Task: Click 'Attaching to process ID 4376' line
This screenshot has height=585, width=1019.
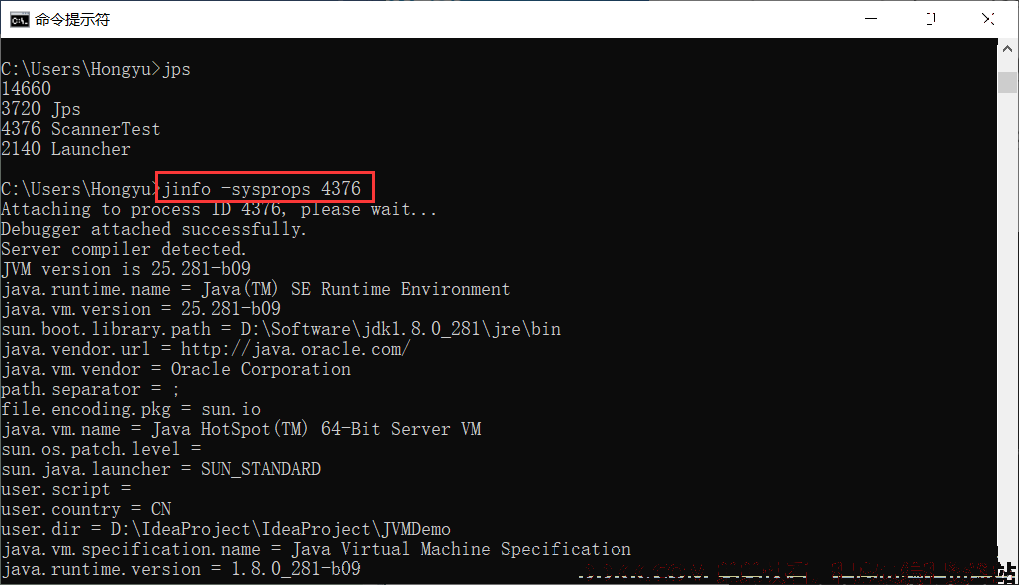Action: [218, 209]
